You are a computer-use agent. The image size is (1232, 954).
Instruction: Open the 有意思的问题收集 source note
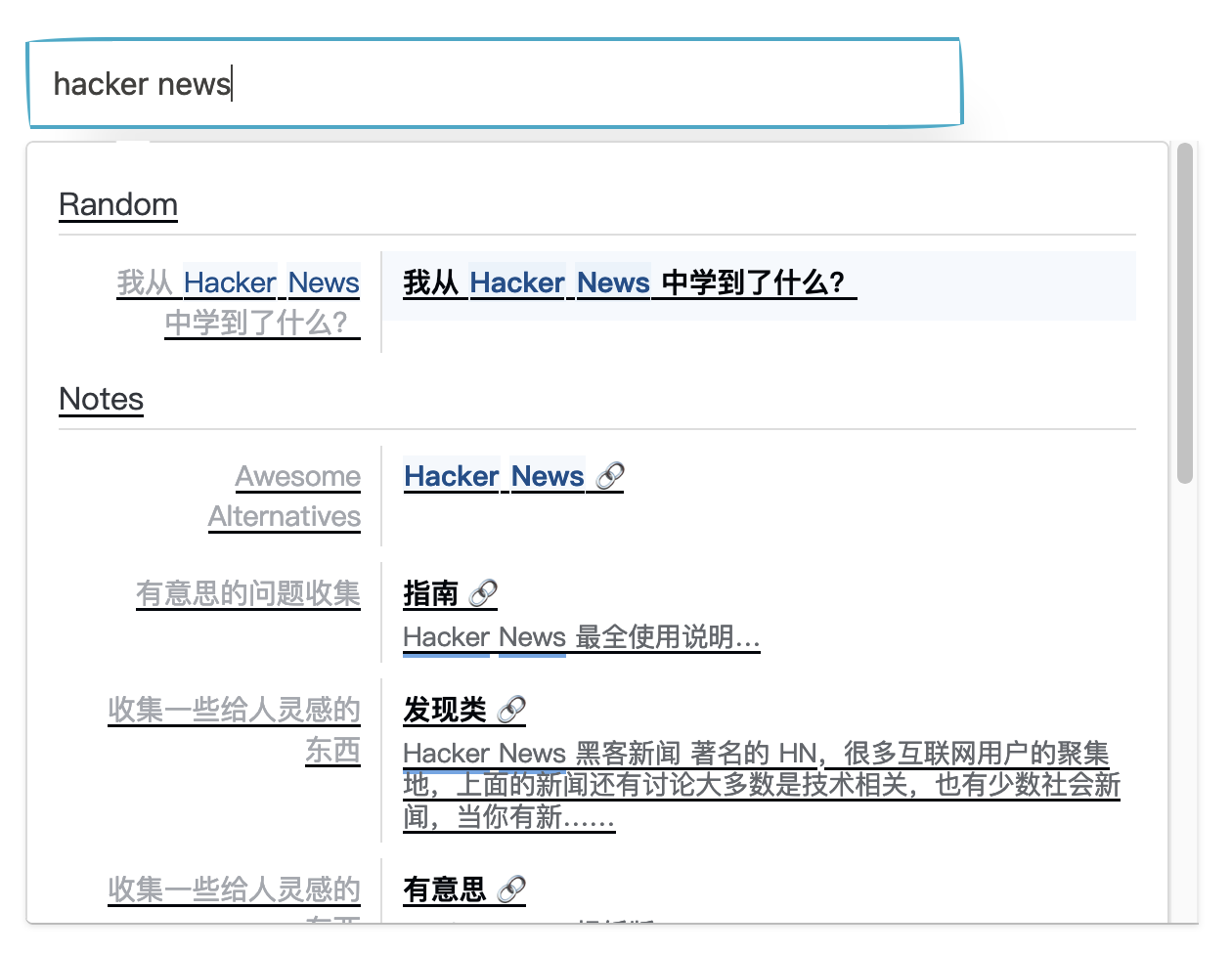248,593
